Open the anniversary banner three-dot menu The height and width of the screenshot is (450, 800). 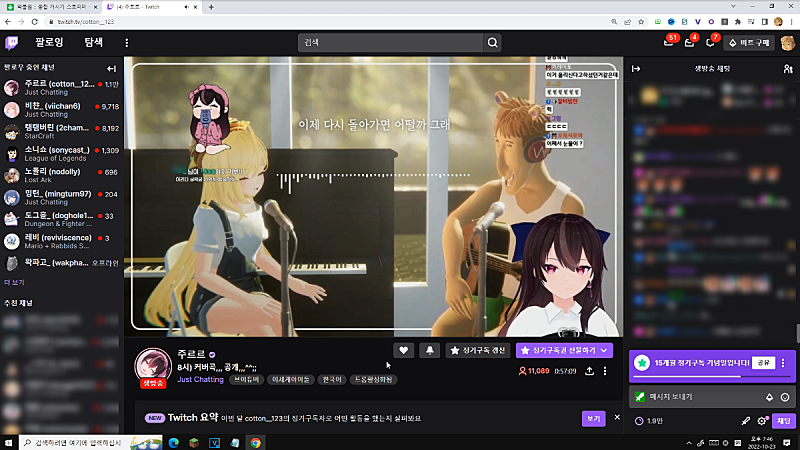click(783, 363)
